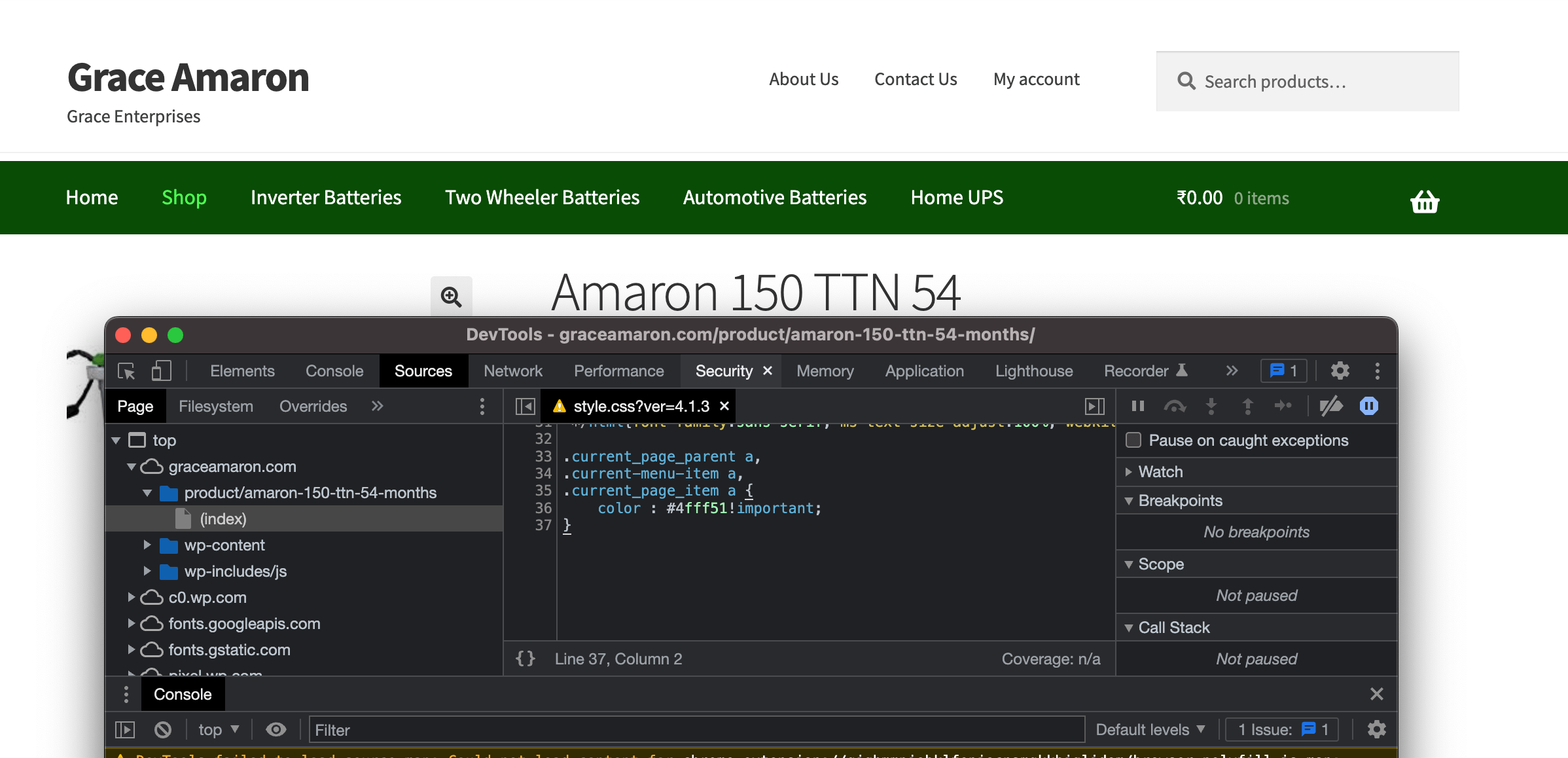Click the product image zoom magnifier

tap(451, 297)
